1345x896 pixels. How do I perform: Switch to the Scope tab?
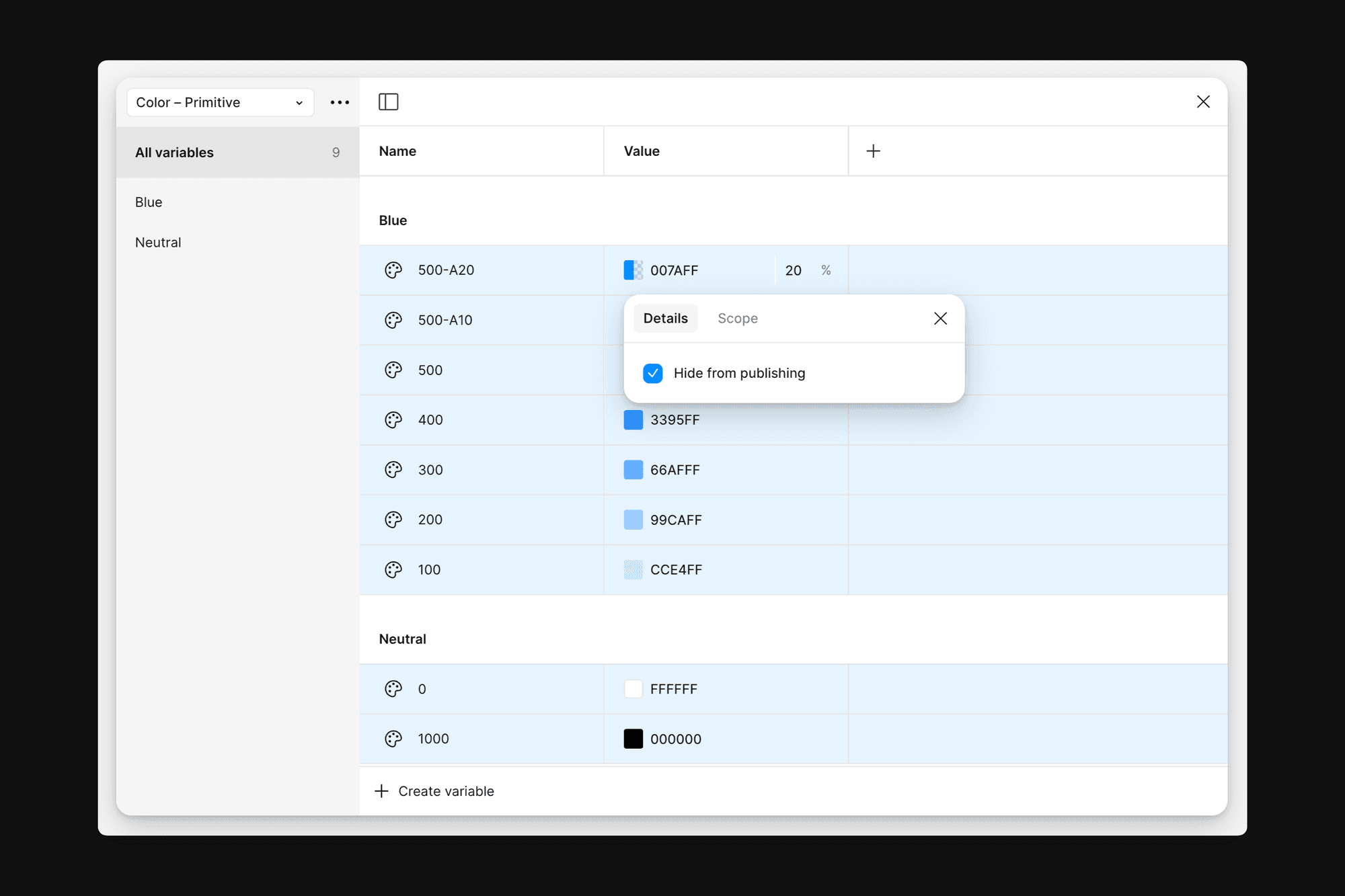[737, 319]
